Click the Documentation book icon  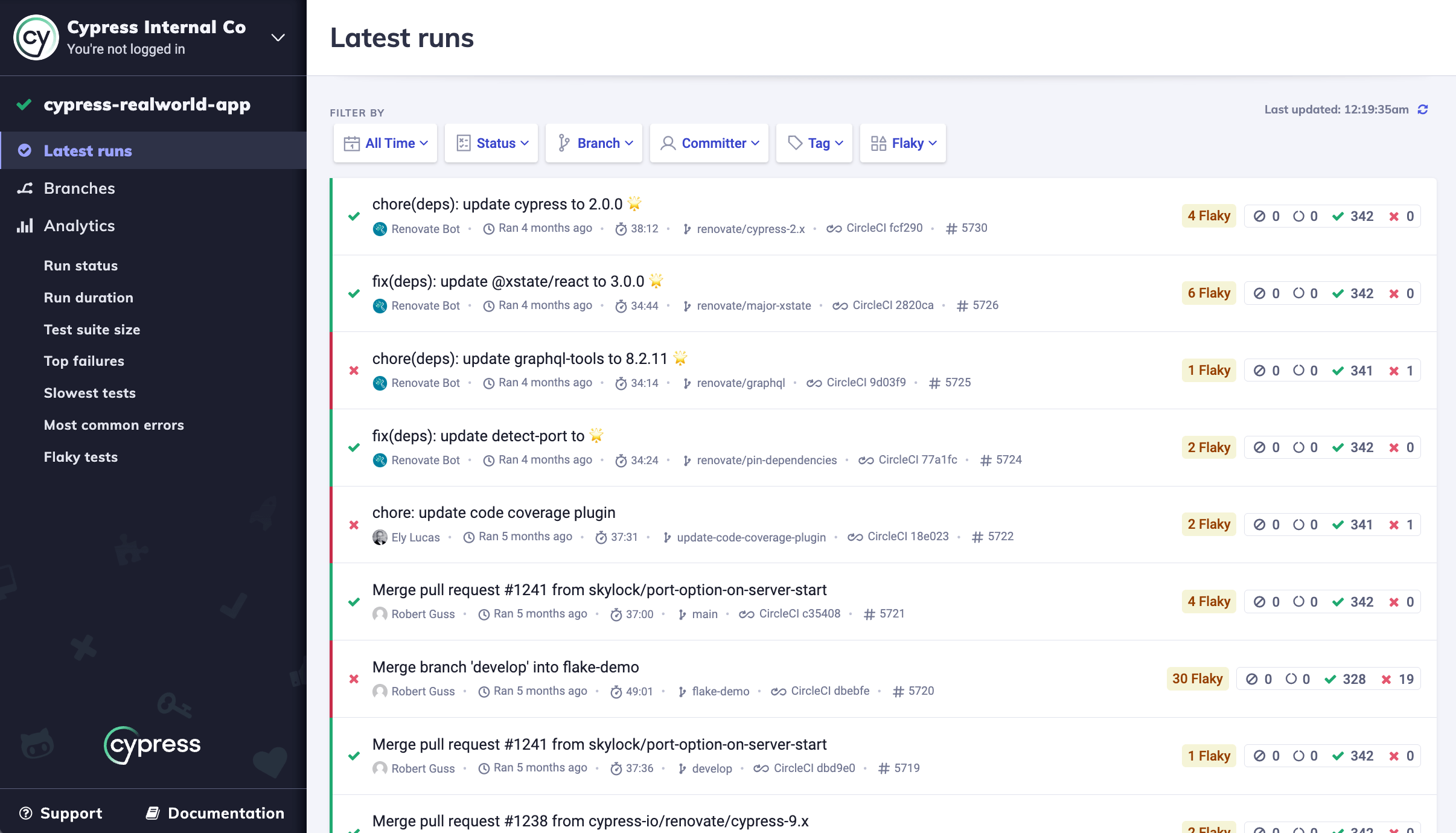click(153, 812)
